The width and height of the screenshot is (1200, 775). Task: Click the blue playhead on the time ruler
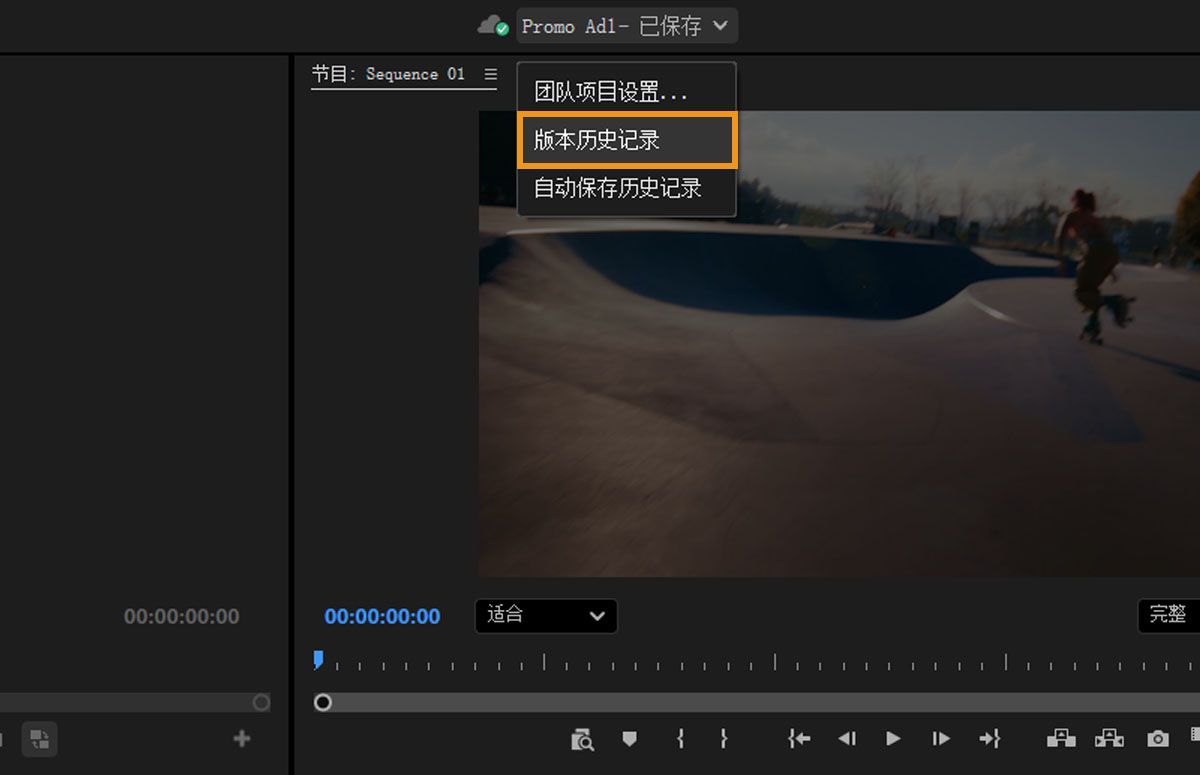(x=318, y=660)
